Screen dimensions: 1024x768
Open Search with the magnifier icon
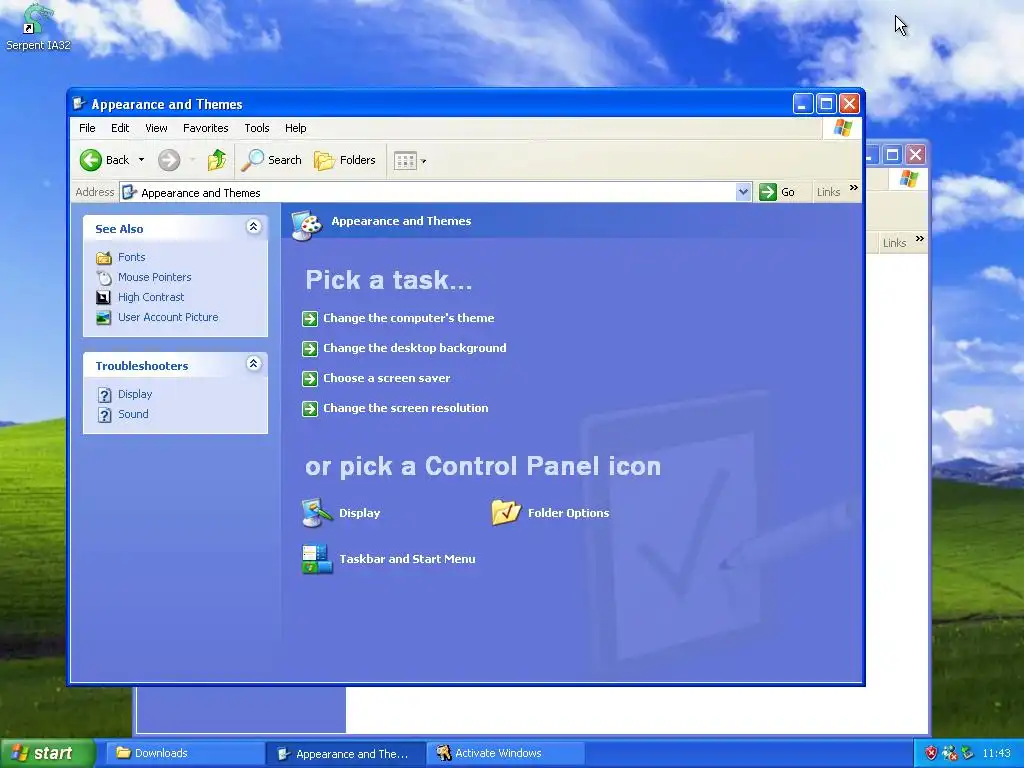[253, 160]
